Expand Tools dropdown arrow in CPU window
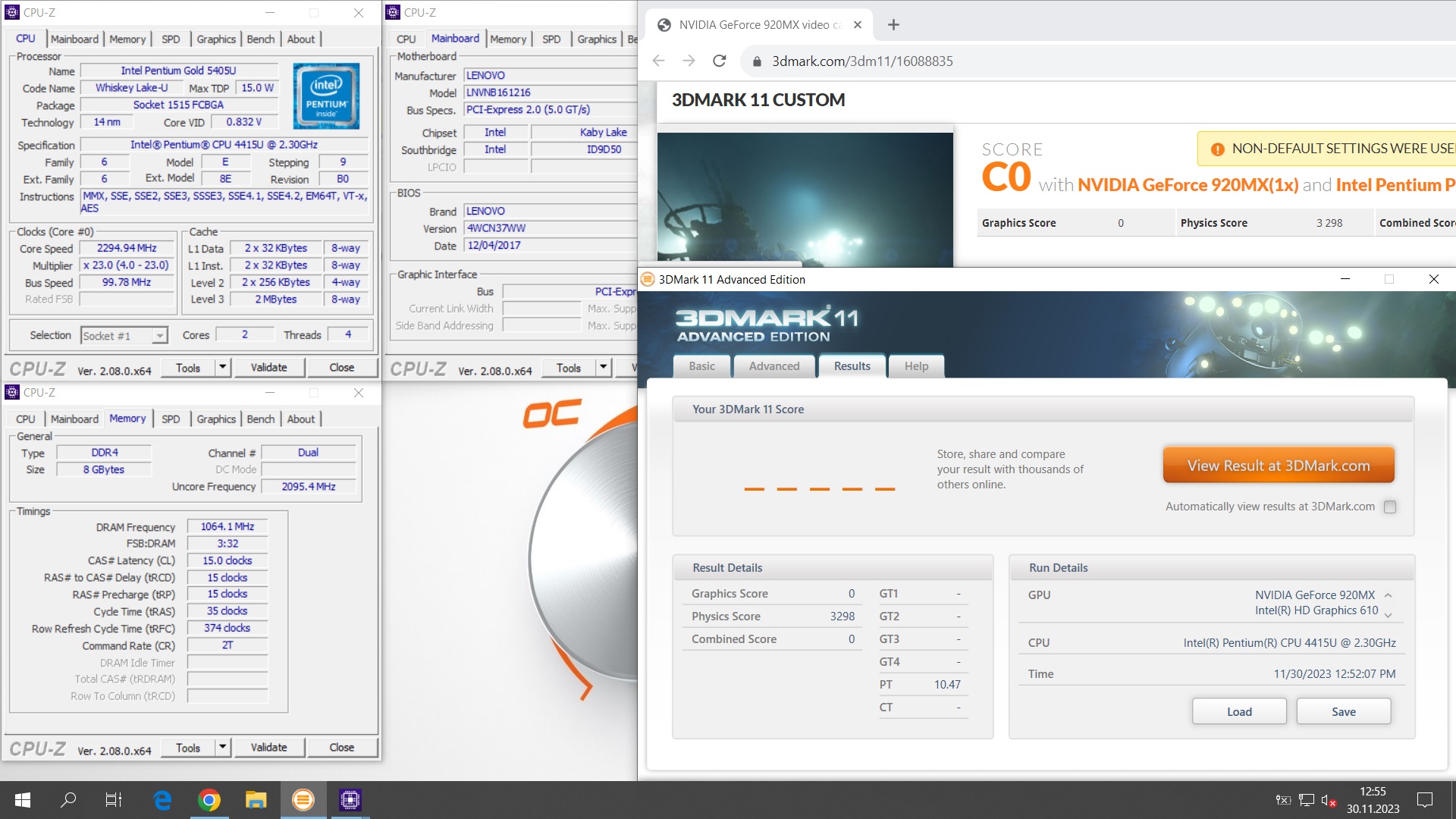 222,368
